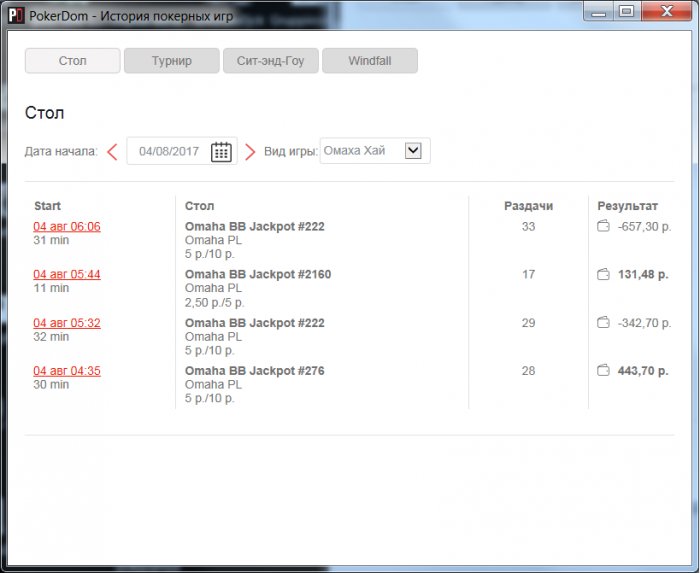Click wallet icon beside 131,48 р. result
The width and height of the screenshot is (700, 573).
pos(603,274)
